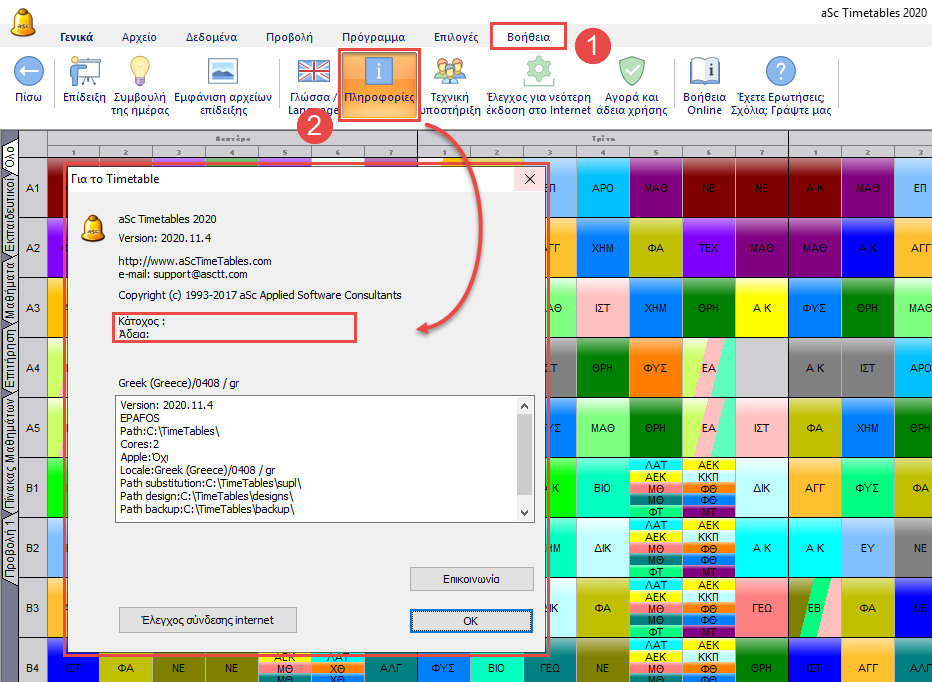Open Βοήθεια Online book icon

[704, 72]
